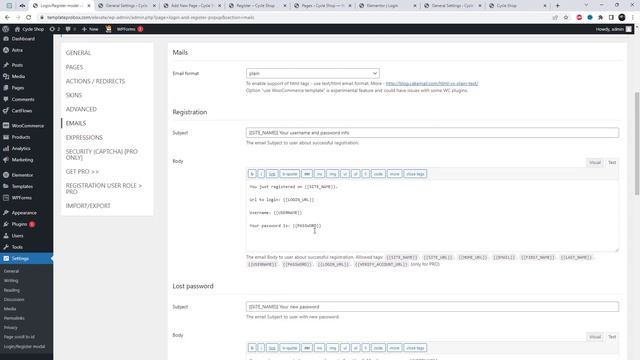Reload the page in the browser

pyautogui.click(x=28, y=18)
